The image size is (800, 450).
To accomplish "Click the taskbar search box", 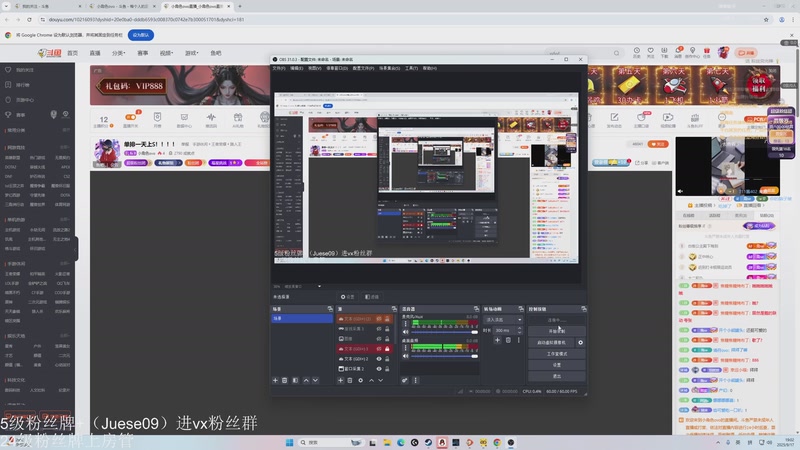I will pyautogui.click(x=330, y=442).
